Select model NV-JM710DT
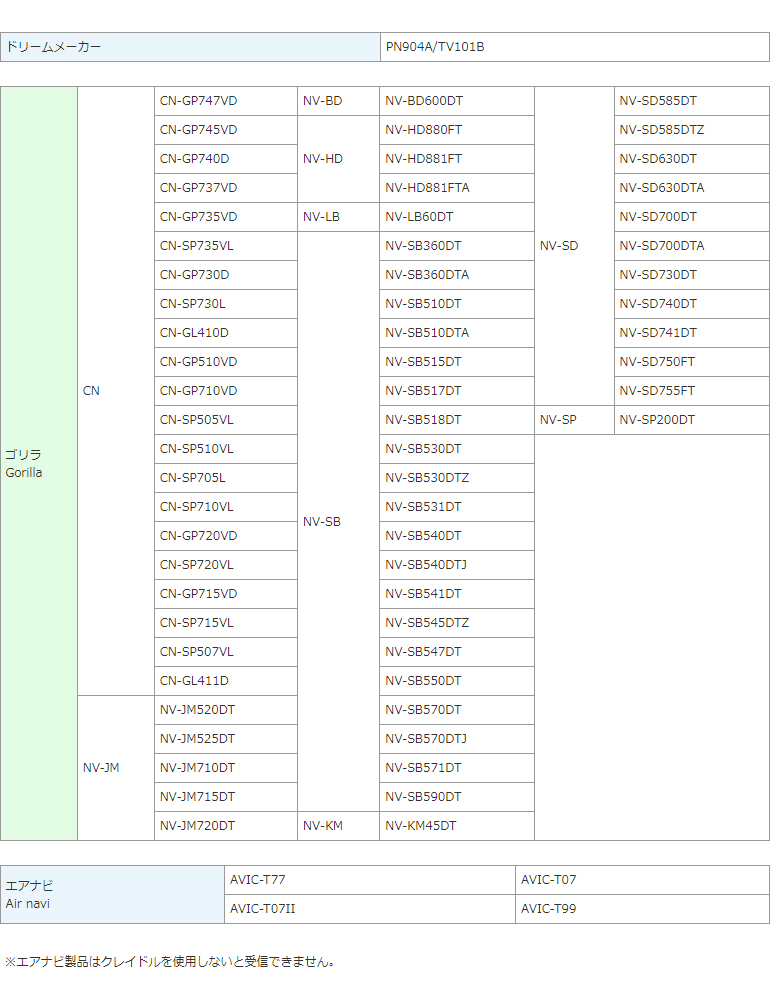This screenshot has height=1000, width=770. (226, 768)
